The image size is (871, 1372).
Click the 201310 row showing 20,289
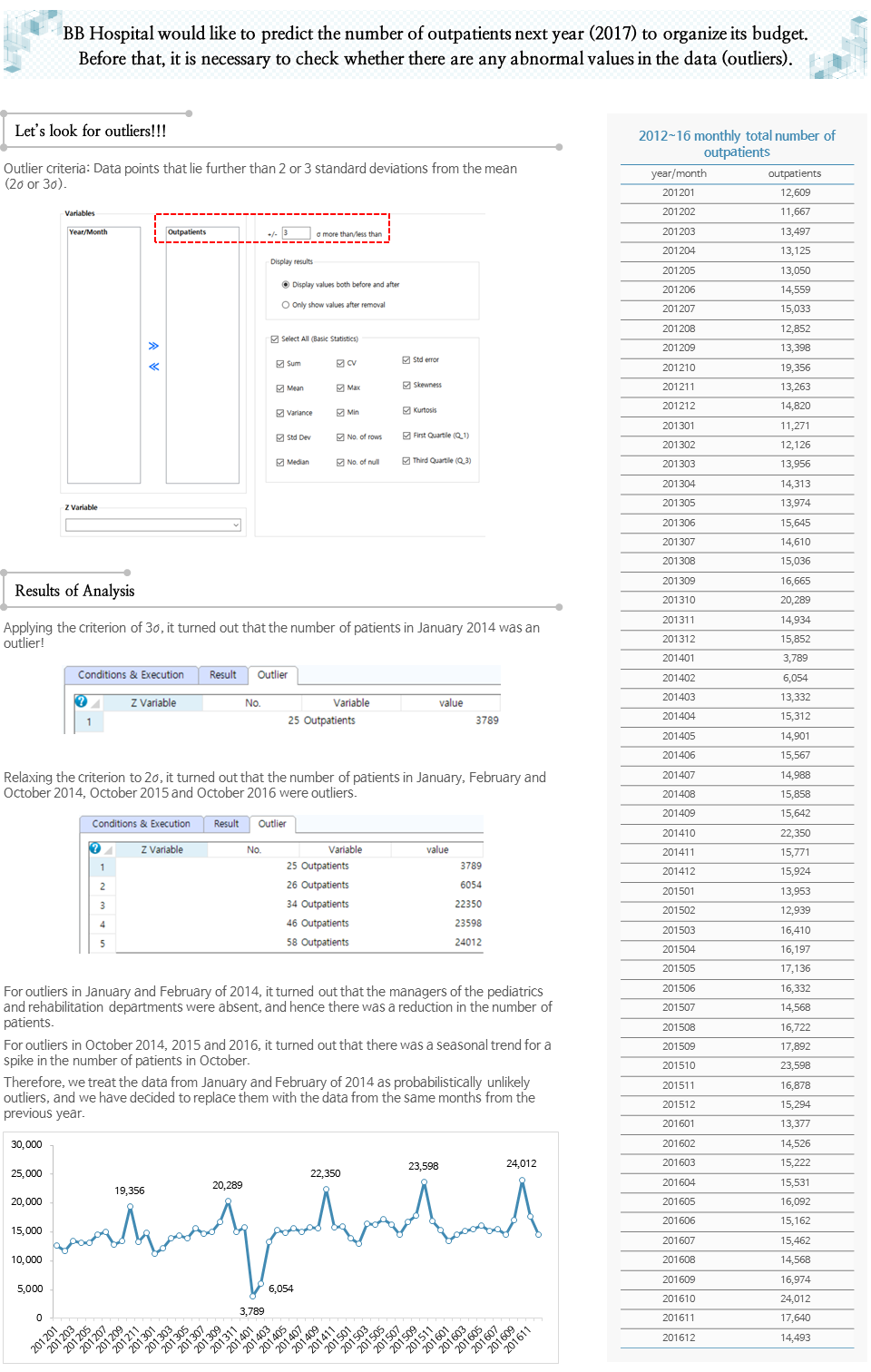[x=737, y=601]
